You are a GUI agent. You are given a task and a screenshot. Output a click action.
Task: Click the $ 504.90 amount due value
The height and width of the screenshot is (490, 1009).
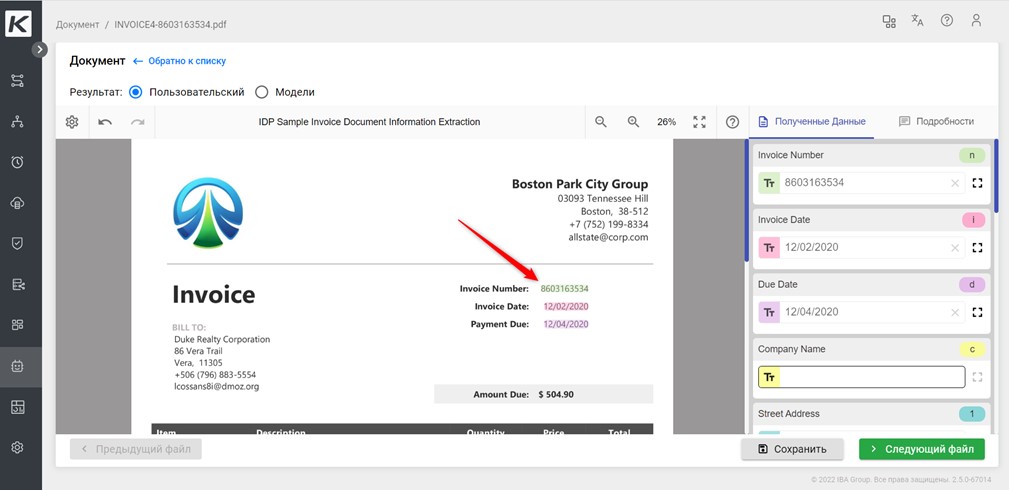556,394
